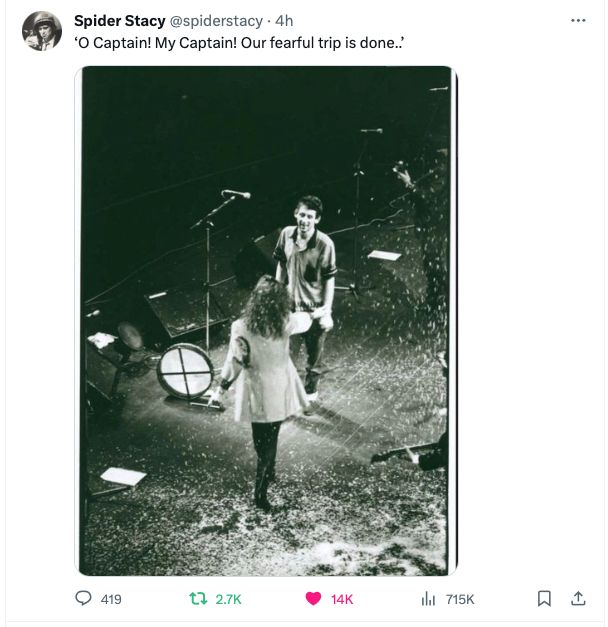Image resolution: width=608 pixels, height=627 pixels.
Task: Click the 'O Captain! My Captain!' tweet text
Action: click(238, 44)
